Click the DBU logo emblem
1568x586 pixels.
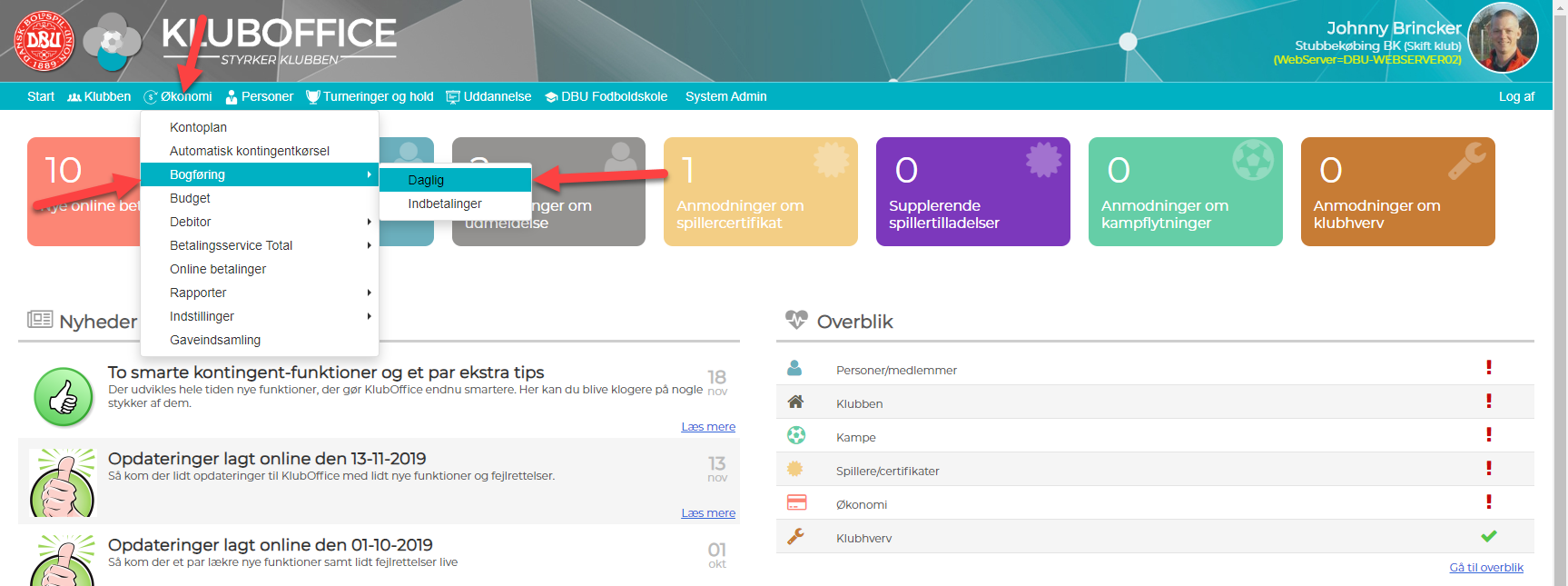44,41
